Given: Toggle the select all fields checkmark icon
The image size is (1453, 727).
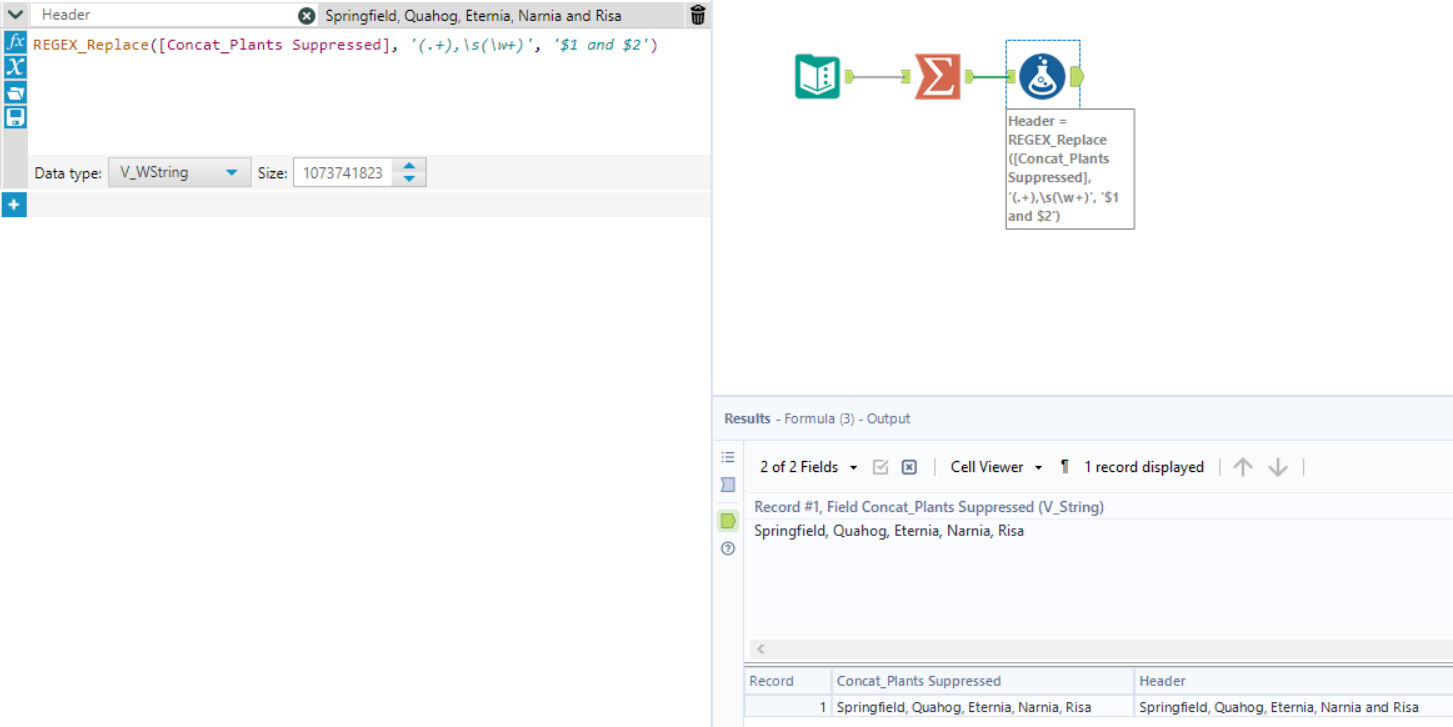Looking at the screenshot, I should click(x=881, y=467).
